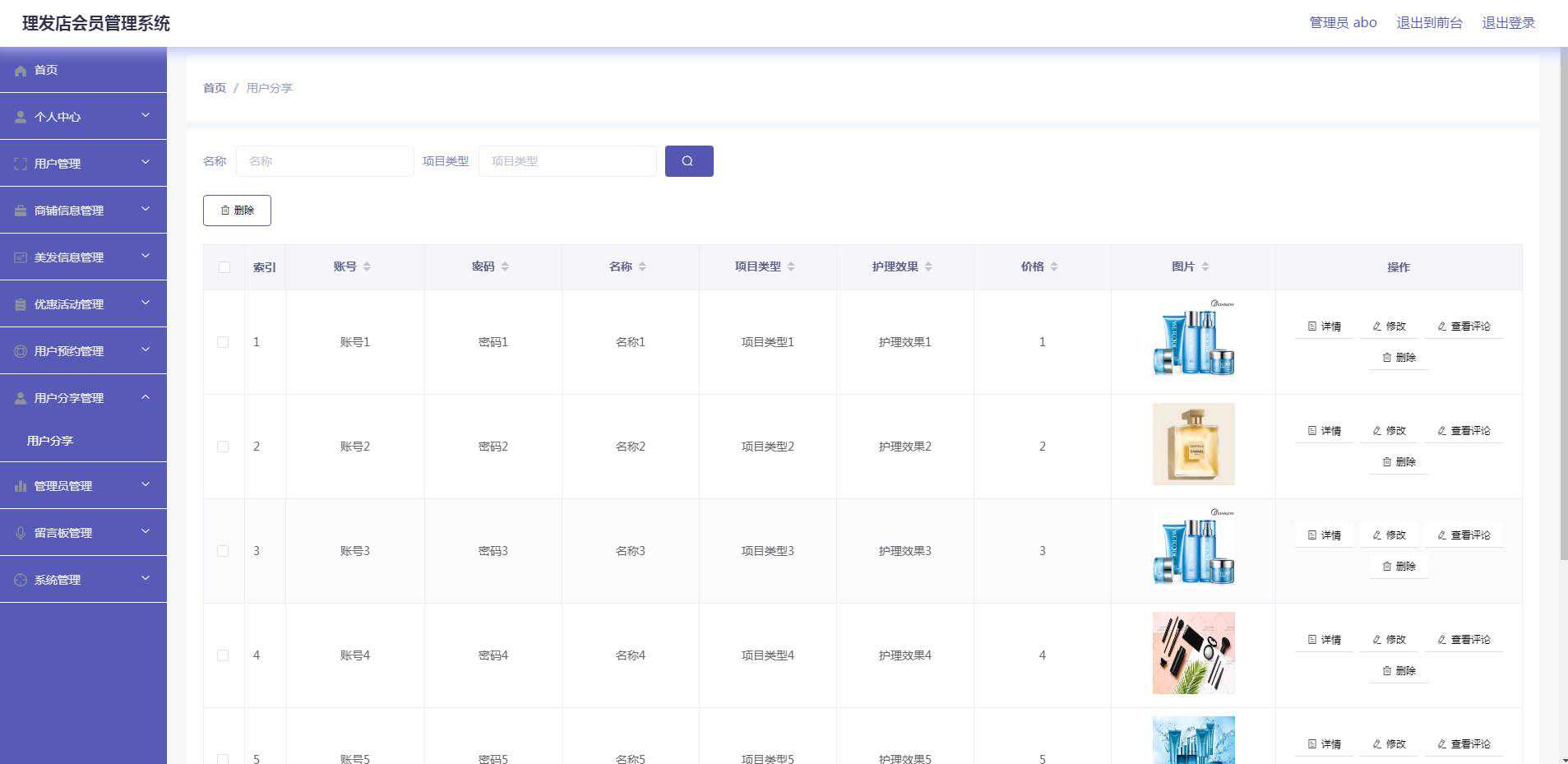The image size is (1568, 764).
Task: Click the icon beside 美发信息管理
Action: [21, 257]
